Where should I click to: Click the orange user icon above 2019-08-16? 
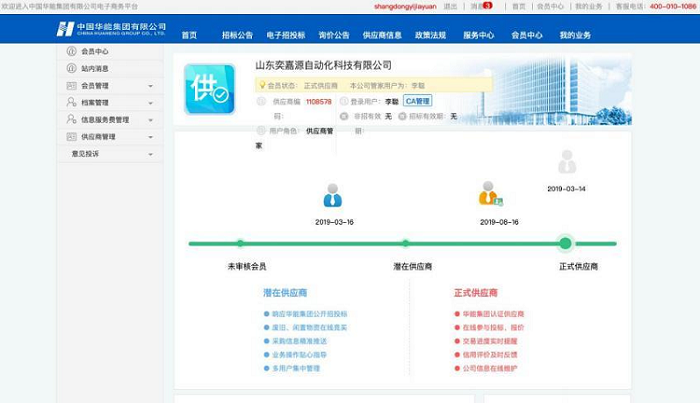[x=489, y=194]
